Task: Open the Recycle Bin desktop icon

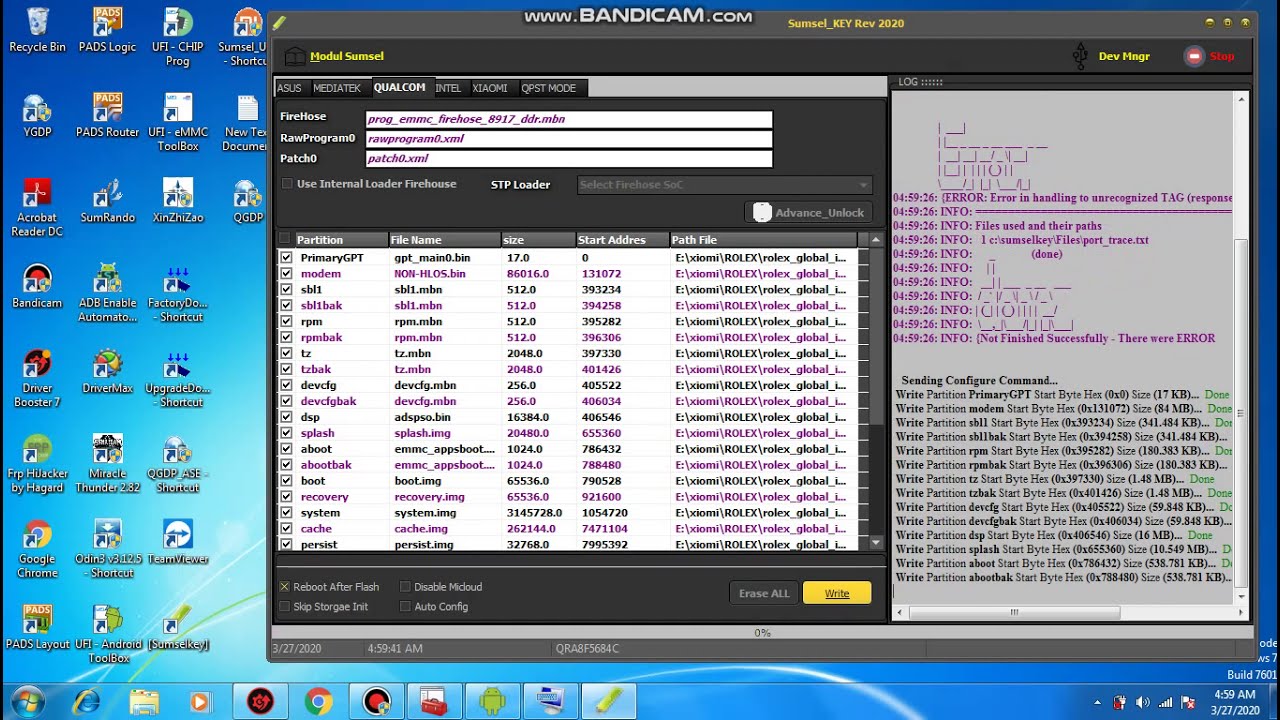Action: pos(38,30)
